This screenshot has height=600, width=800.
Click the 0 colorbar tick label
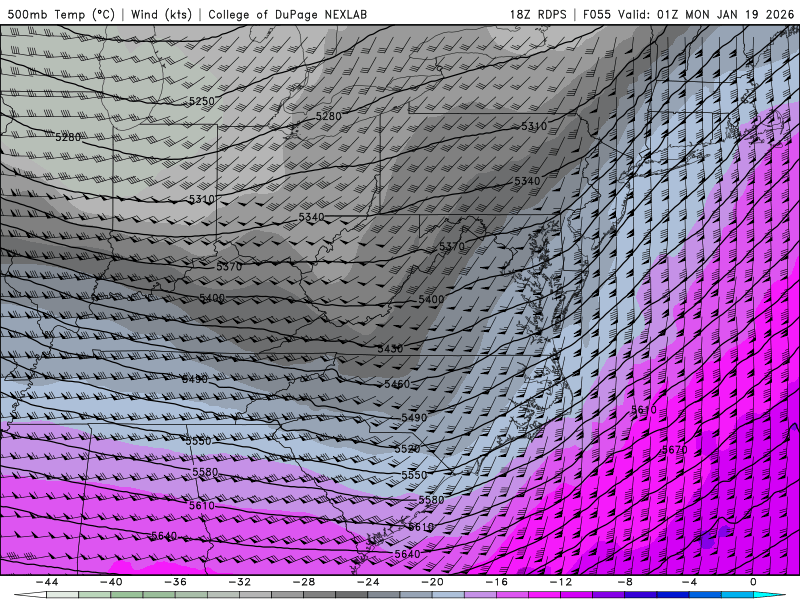[753, 582]
